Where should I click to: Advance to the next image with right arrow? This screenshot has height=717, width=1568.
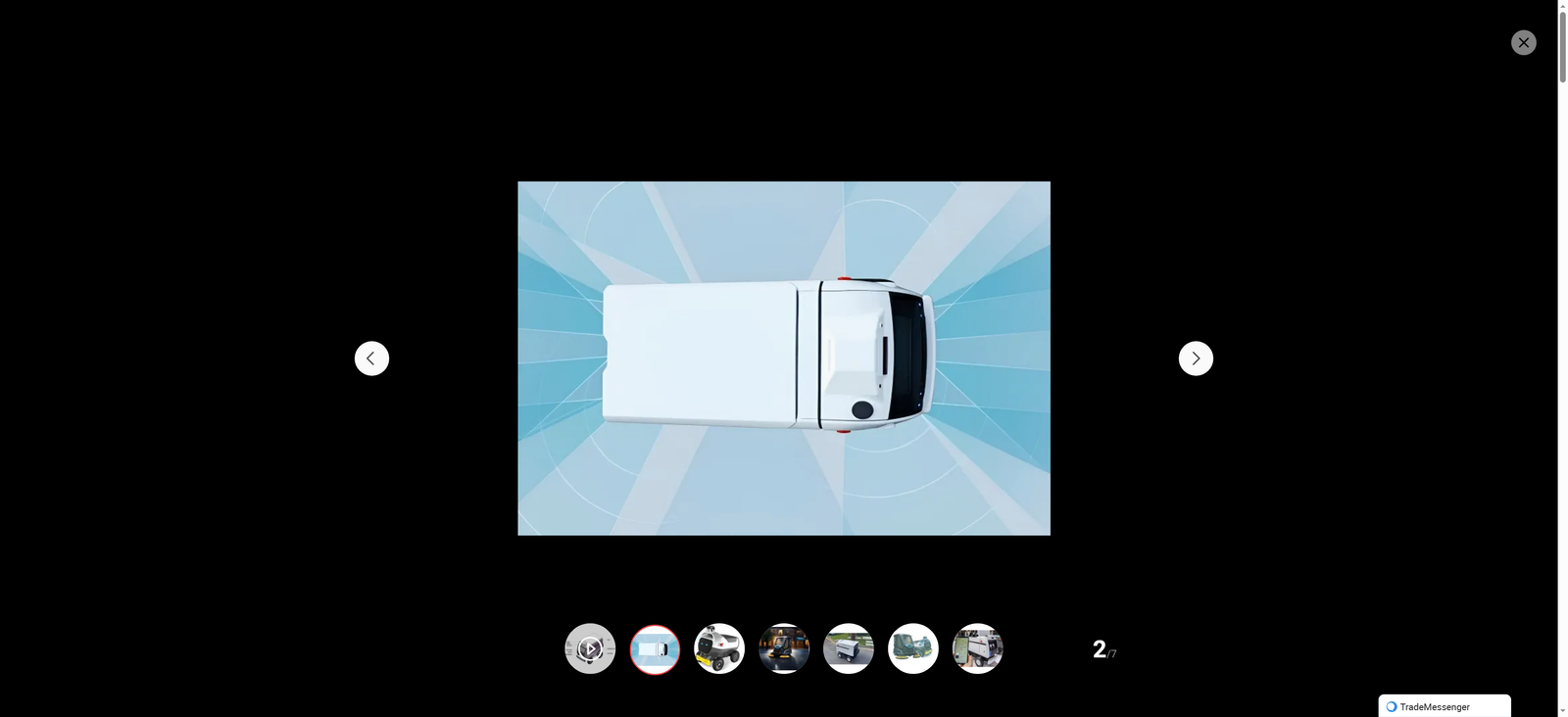[1196, 358]
